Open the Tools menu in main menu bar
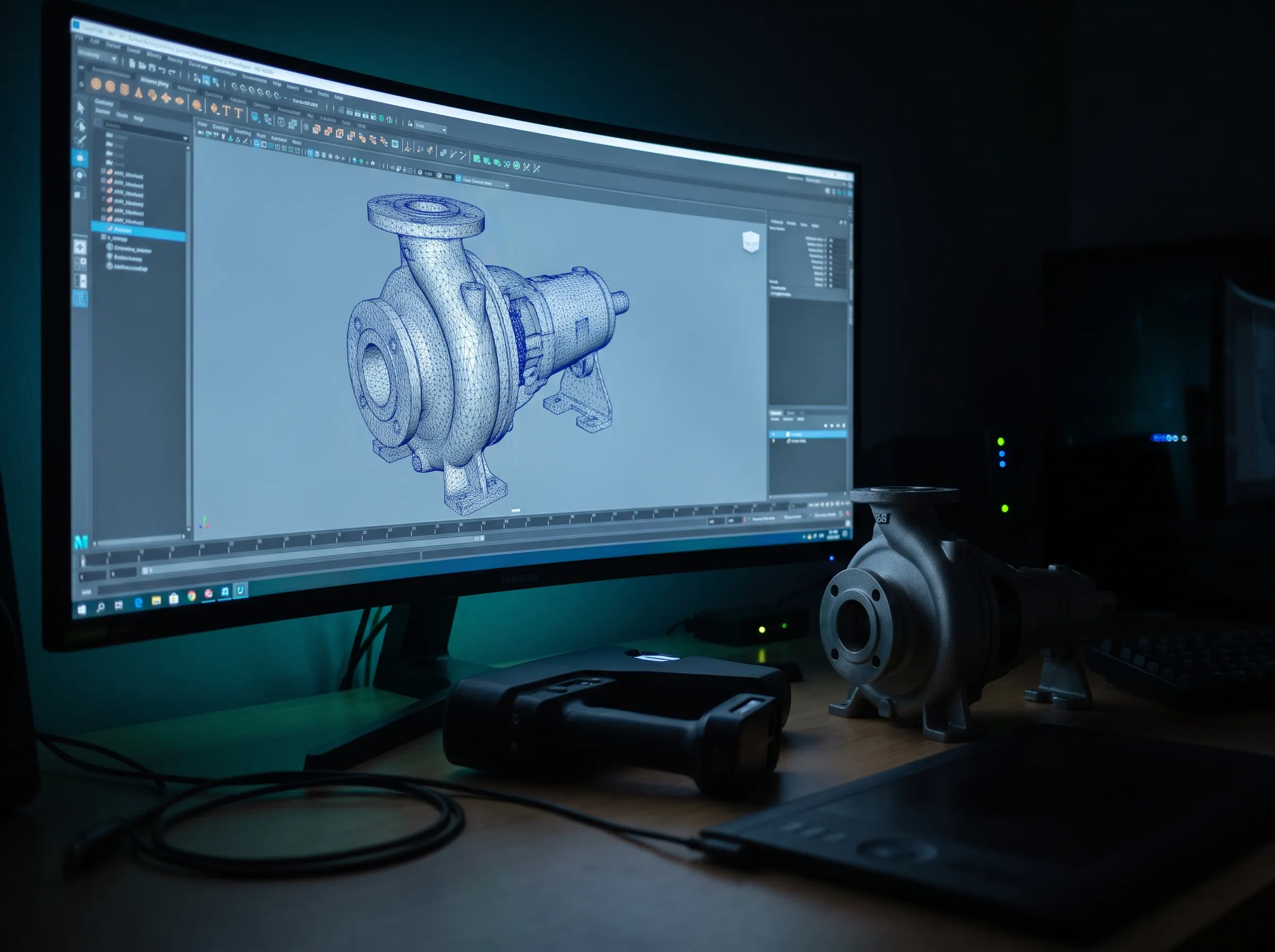The height and width of the screenshot is (952, 1275). [x=323, y=95]
